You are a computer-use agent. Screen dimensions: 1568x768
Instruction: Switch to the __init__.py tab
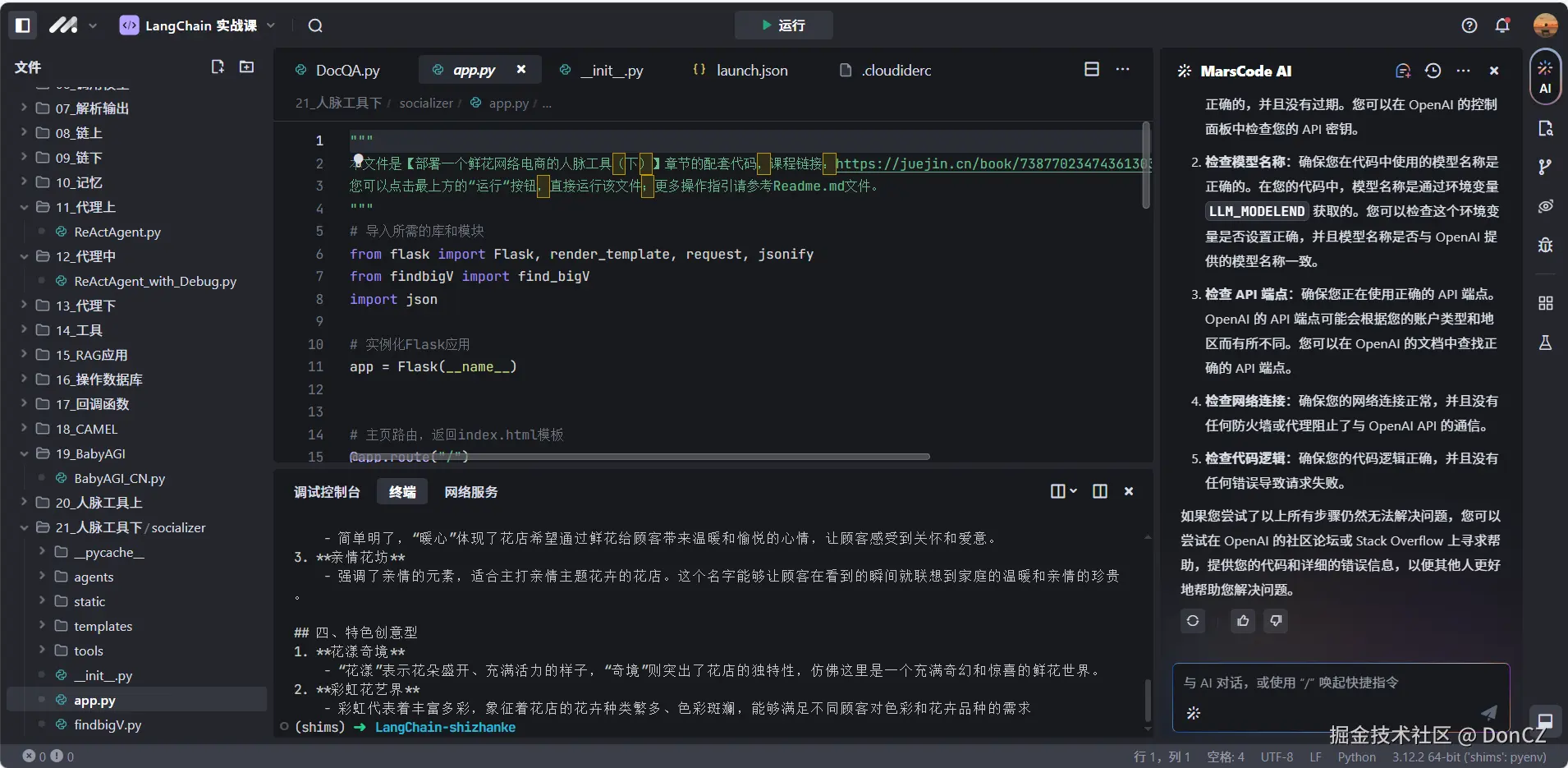coord(601,71)
